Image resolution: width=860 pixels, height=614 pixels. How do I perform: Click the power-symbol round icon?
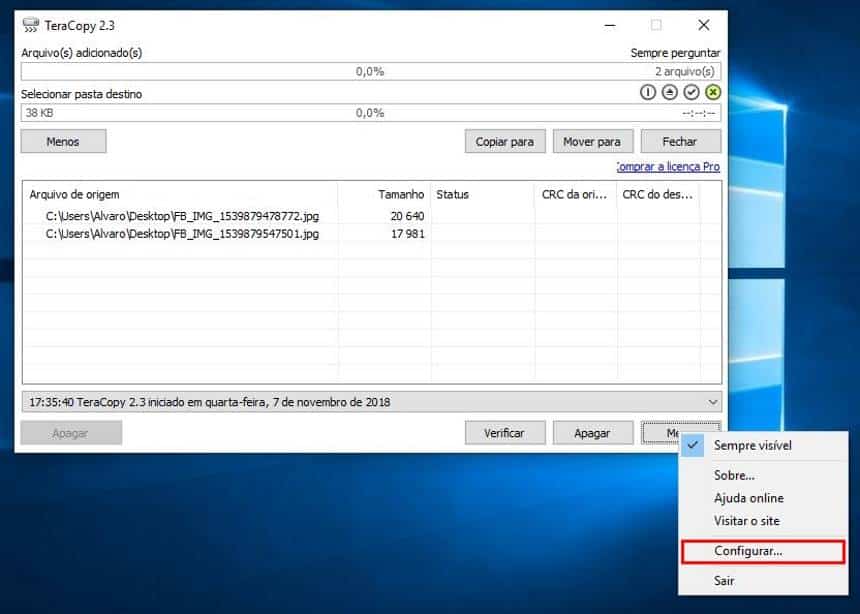[648, 92]
